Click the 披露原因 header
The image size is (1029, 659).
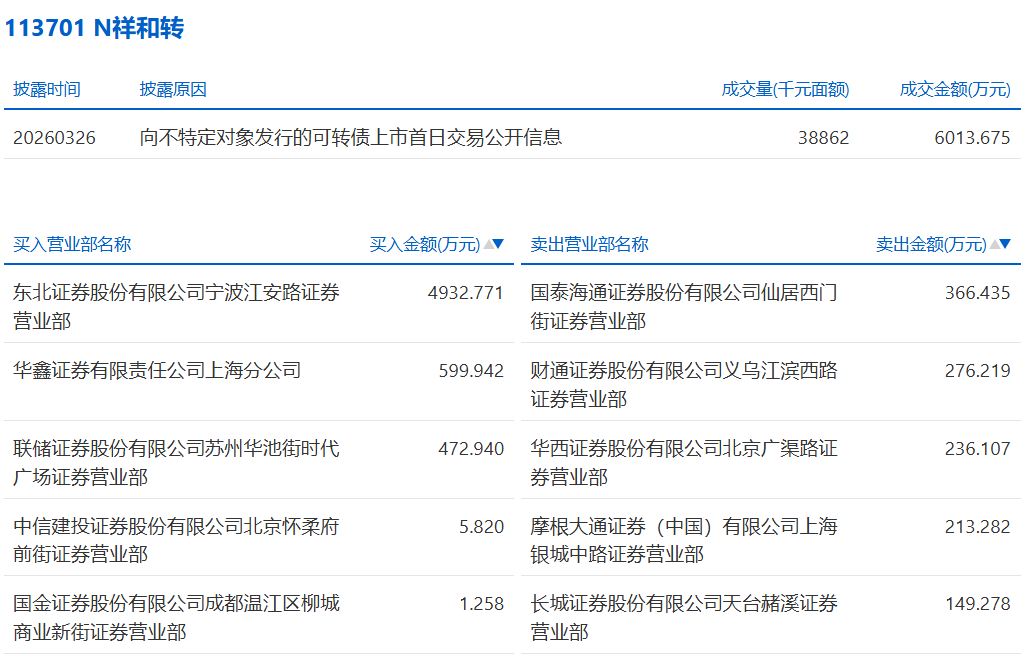click(x=173, y=89)
